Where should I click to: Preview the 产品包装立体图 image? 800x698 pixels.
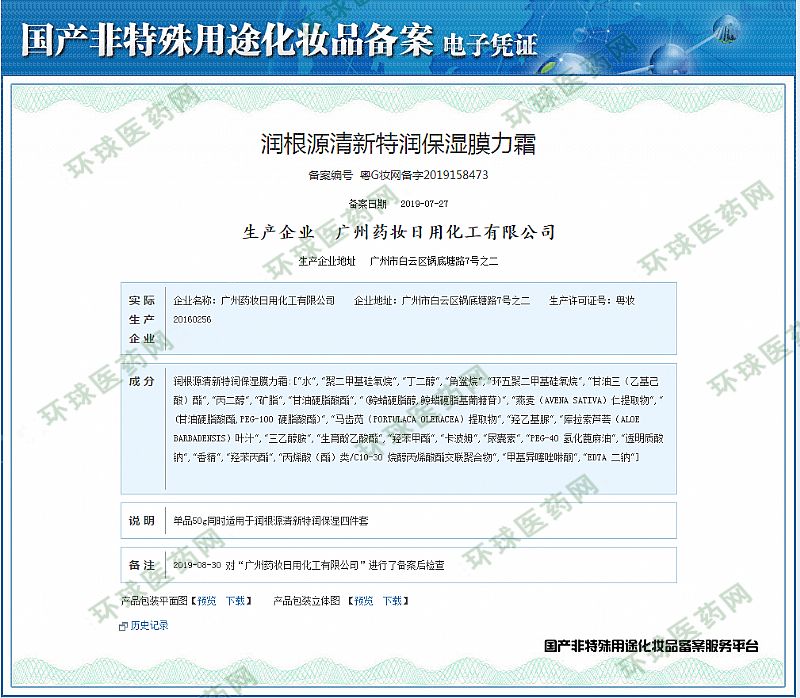(362, 601)
